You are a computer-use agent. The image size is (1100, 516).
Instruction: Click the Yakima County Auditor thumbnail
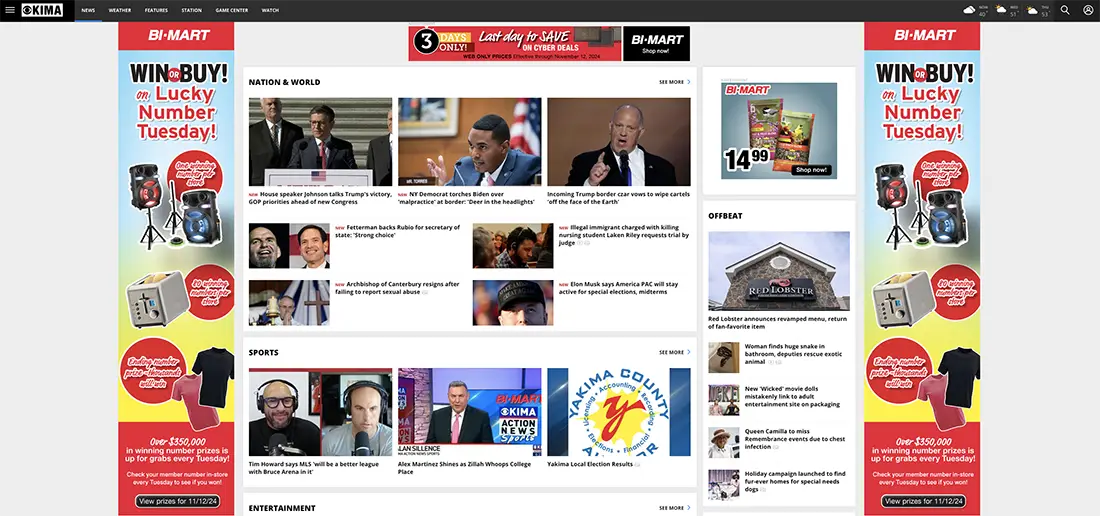click(x=619, y=412)
